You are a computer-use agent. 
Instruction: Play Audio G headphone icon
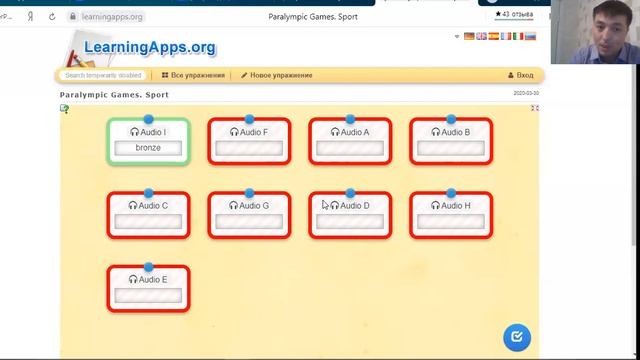233,205
